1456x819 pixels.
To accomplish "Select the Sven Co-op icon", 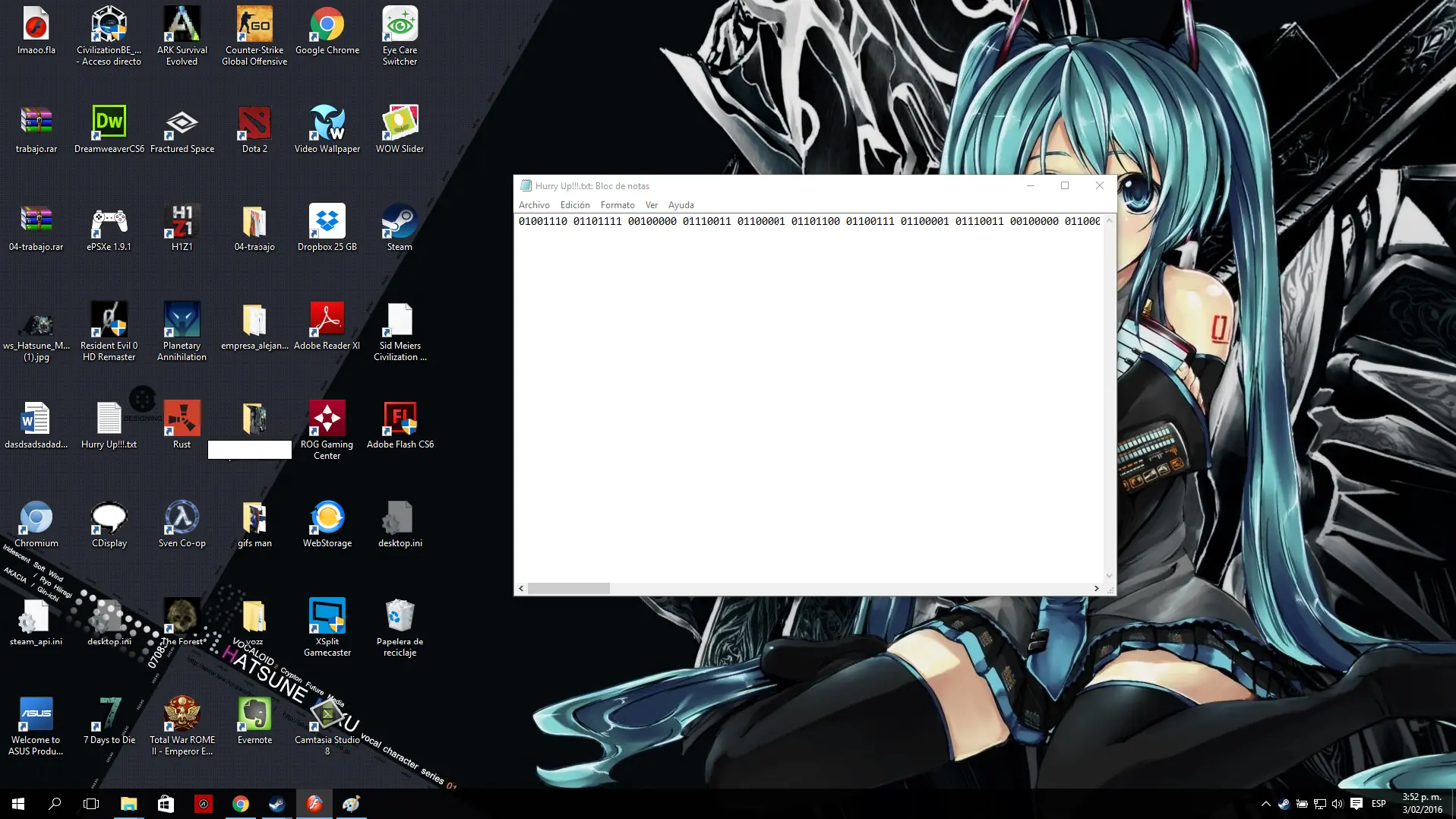I will tap(182, 524).
